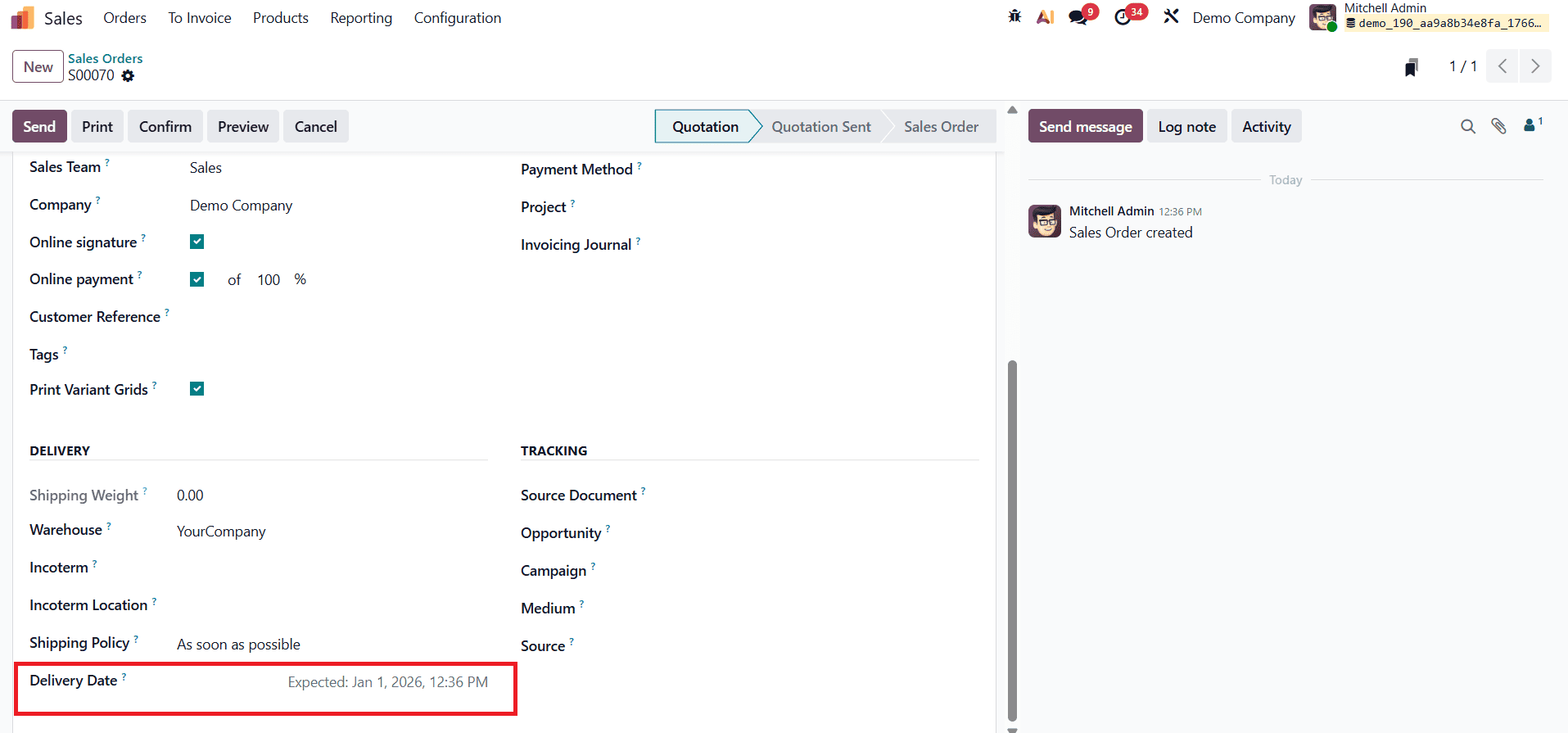
Task: Open conversations chat icon with 9 badge
Action: click(1079, 17)
